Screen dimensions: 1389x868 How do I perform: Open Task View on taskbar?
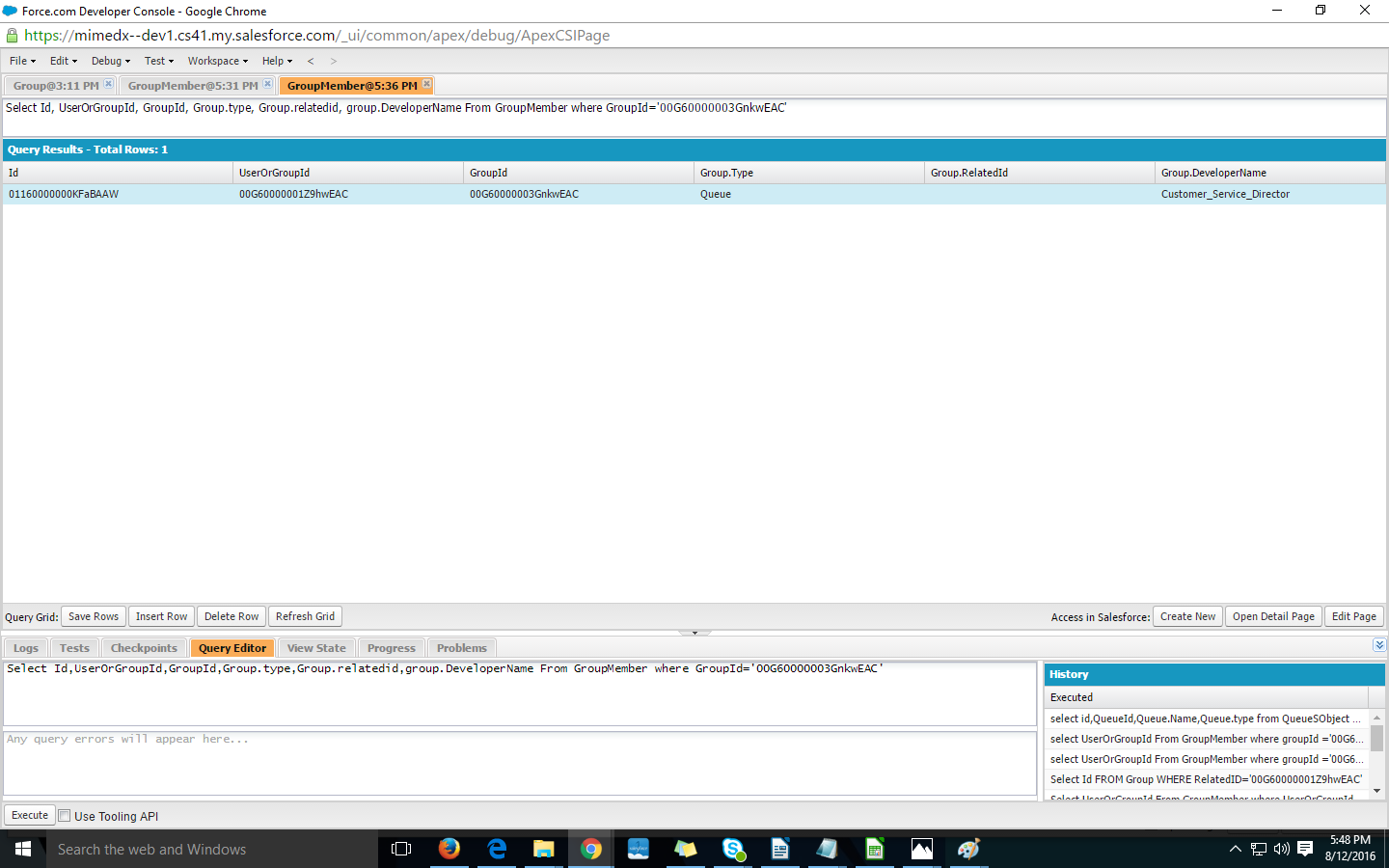pos(401,849)
